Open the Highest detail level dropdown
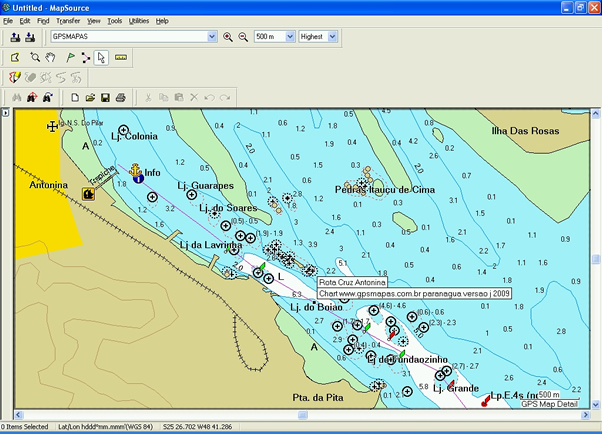Image resolution: width=602 pixels, height=434 pixels. pos(332,37)
